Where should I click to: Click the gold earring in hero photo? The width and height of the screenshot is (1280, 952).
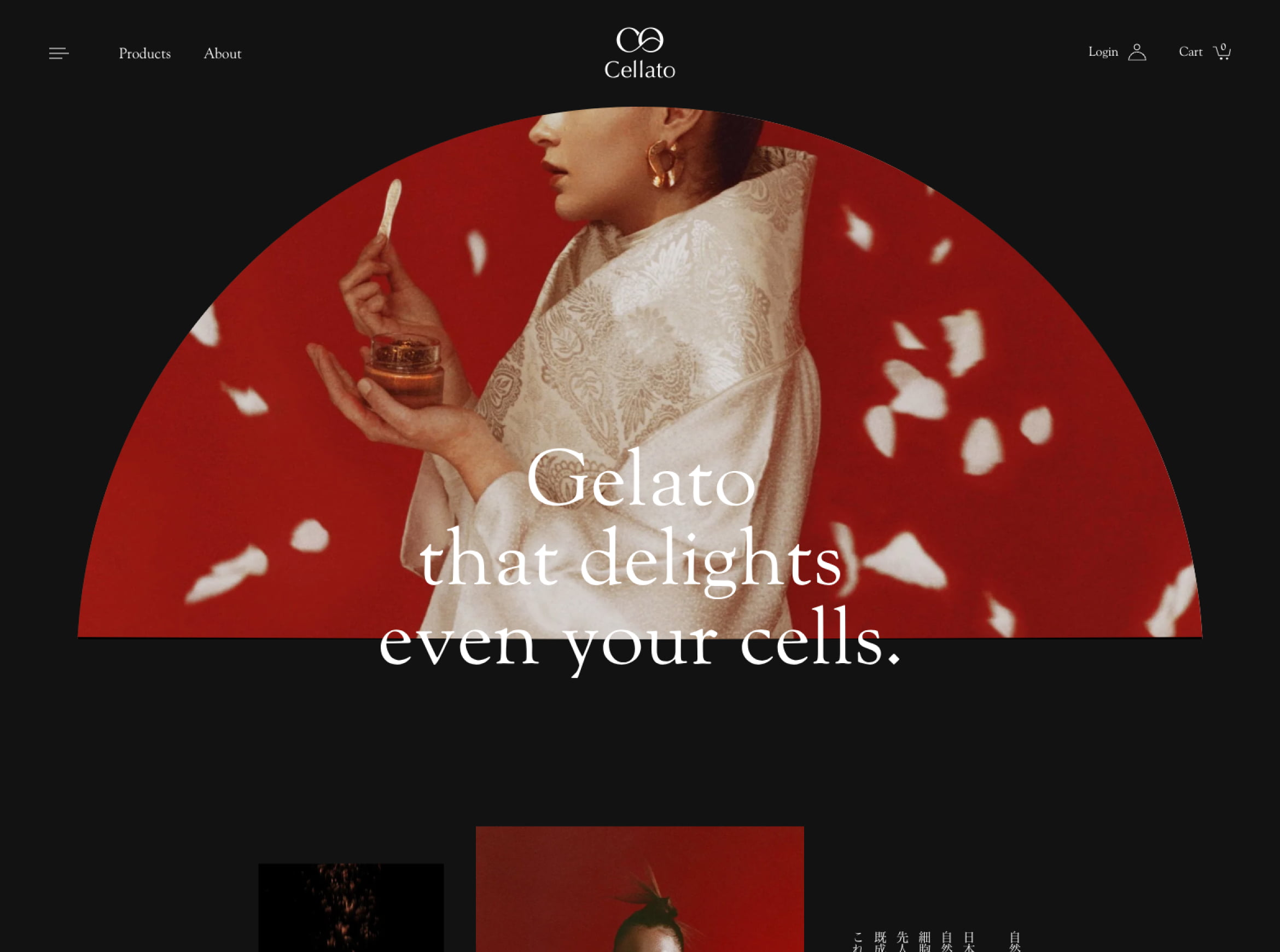664,164
